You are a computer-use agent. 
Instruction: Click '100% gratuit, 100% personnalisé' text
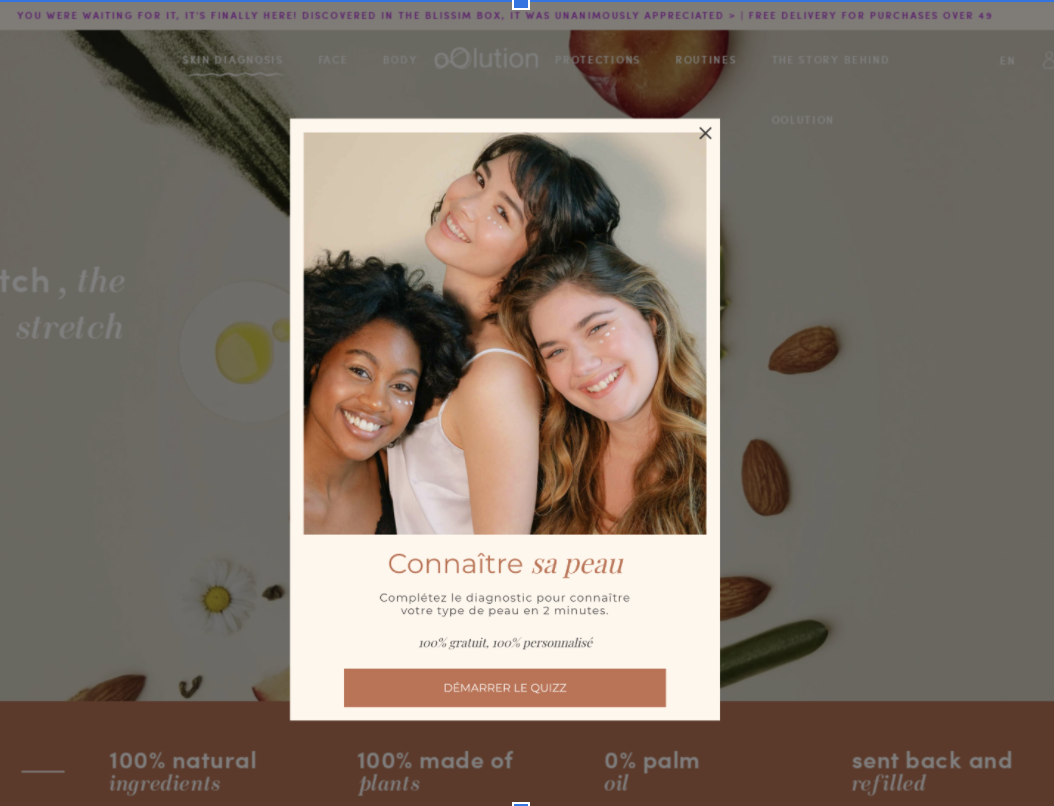pyautogui.click(x=505, y=643)
